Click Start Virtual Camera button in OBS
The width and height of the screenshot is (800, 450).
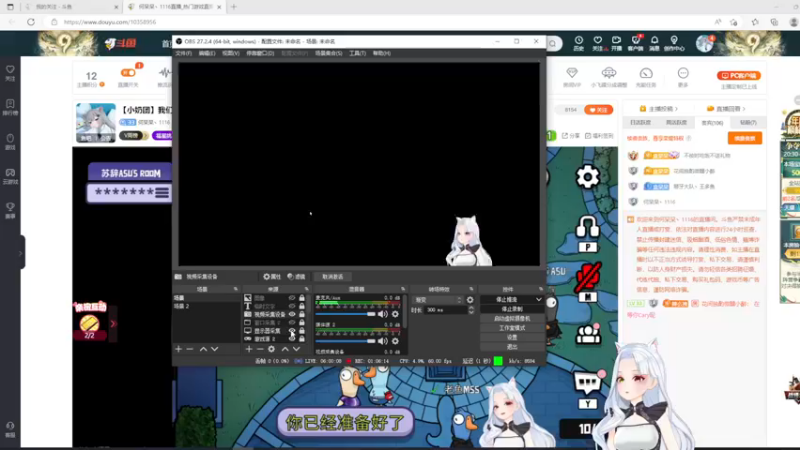tap(512, 318)
